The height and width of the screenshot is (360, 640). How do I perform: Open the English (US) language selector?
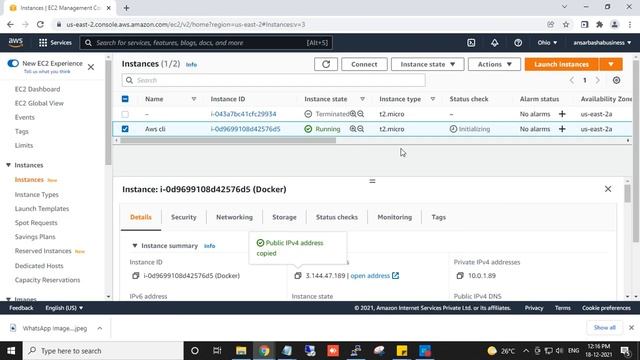coord(64,308)
